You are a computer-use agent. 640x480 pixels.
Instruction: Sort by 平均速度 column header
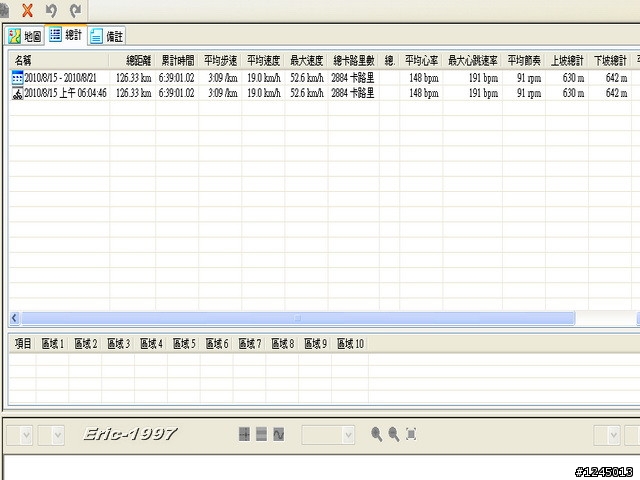pos(263,61)
